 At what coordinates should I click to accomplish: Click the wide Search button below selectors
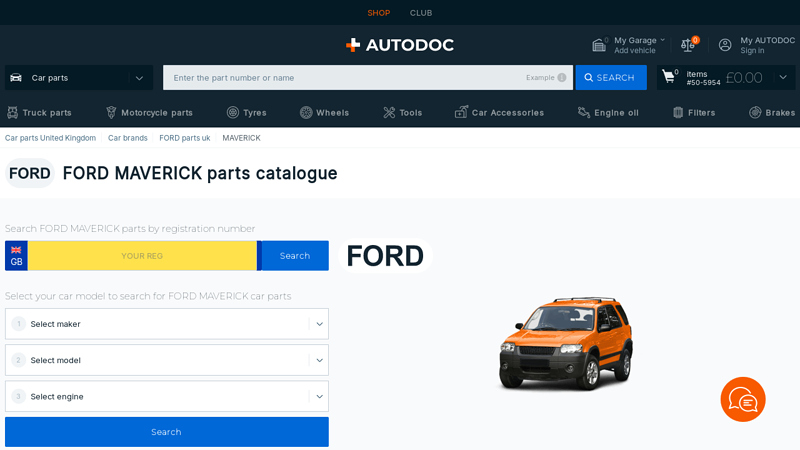click(167, 432)
